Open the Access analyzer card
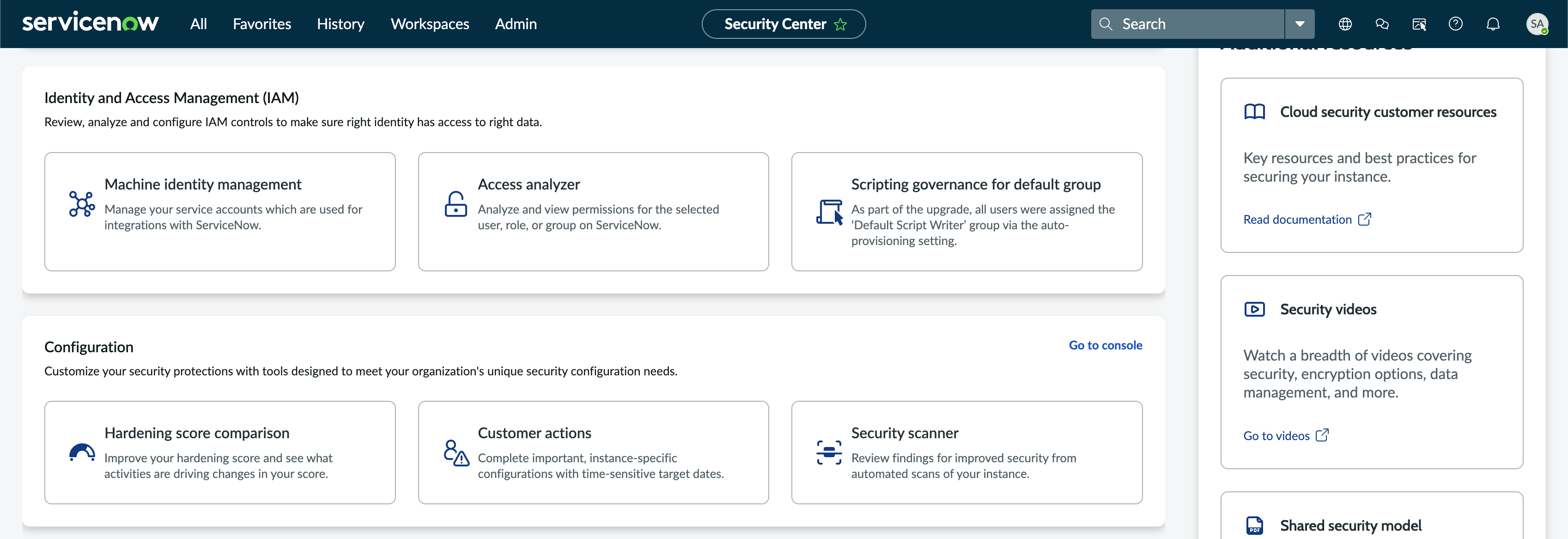The image size is (1568, 539). [x=593, y=211]
